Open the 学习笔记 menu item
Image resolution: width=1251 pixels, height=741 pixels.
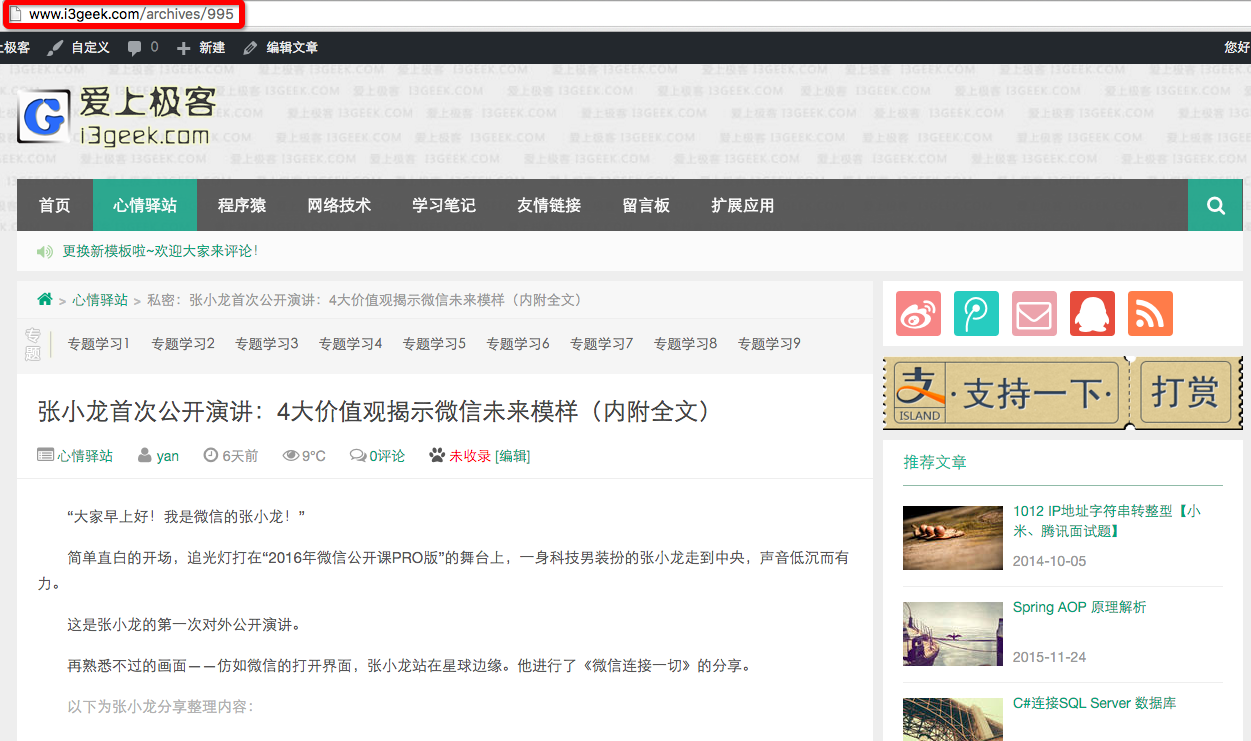pyautogui.click(x=444, y=205)
